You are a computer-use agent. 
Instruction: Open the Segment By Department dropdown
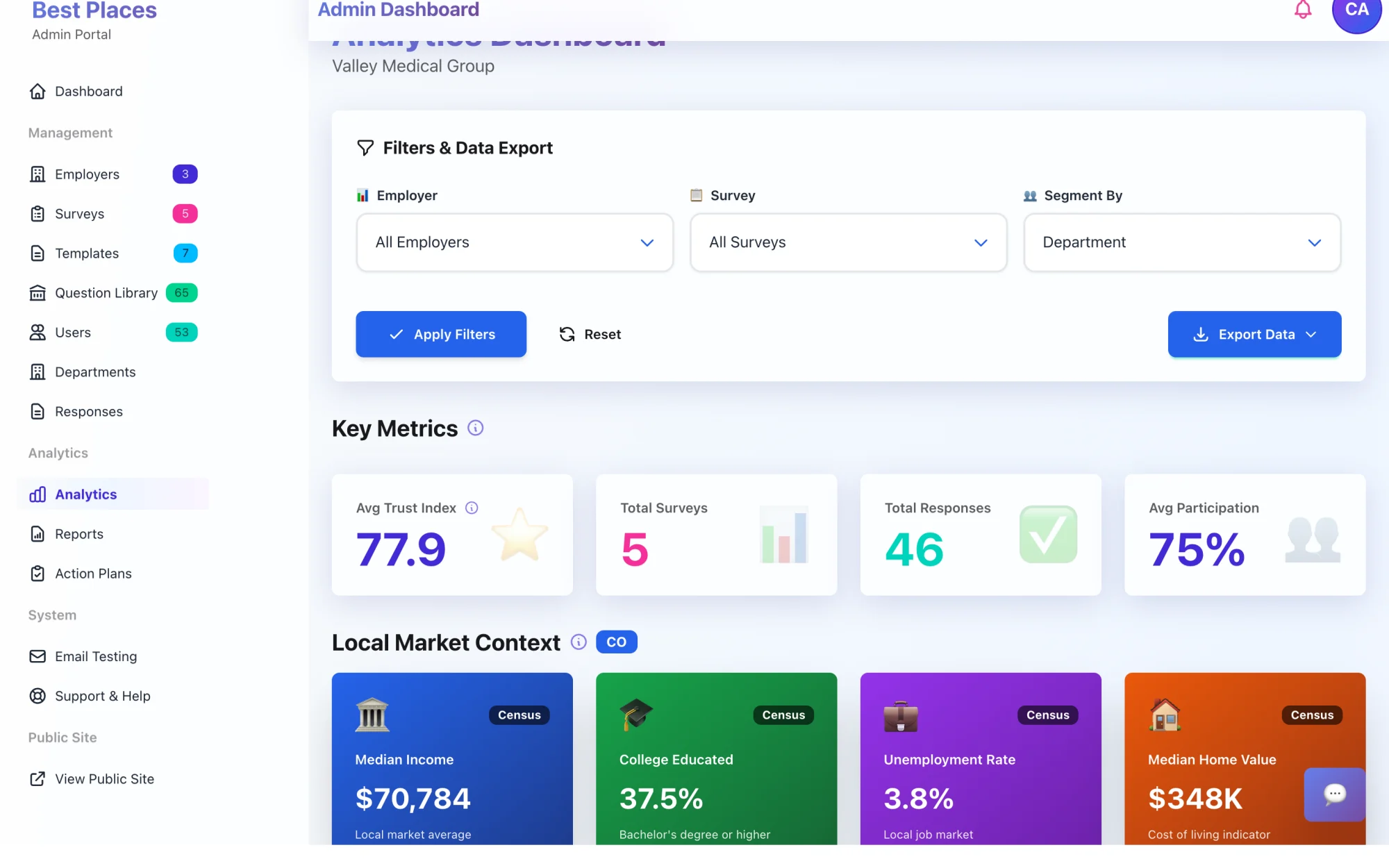point(1182,242)
